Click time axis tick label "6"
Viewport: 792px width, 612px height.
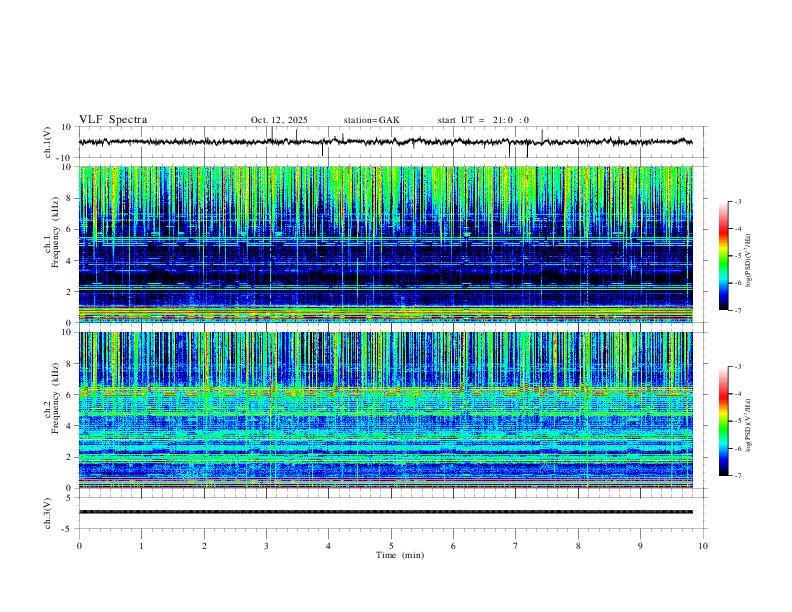[453, 546]
